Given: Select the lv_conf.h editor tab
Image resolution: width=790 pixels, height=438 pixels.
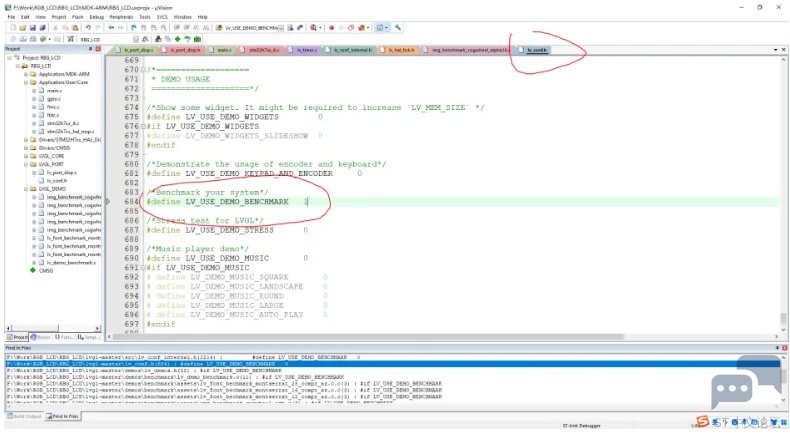Looking at the screenshot, I should click(x=534, y=50).
